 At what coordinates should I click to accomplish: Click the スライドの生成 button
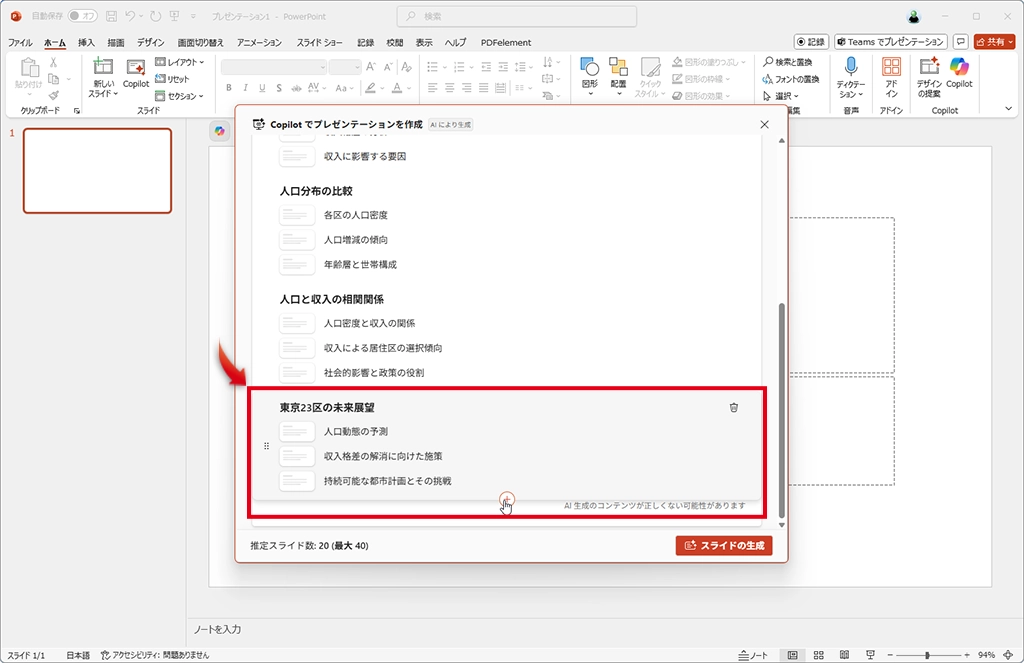(724, 545)
